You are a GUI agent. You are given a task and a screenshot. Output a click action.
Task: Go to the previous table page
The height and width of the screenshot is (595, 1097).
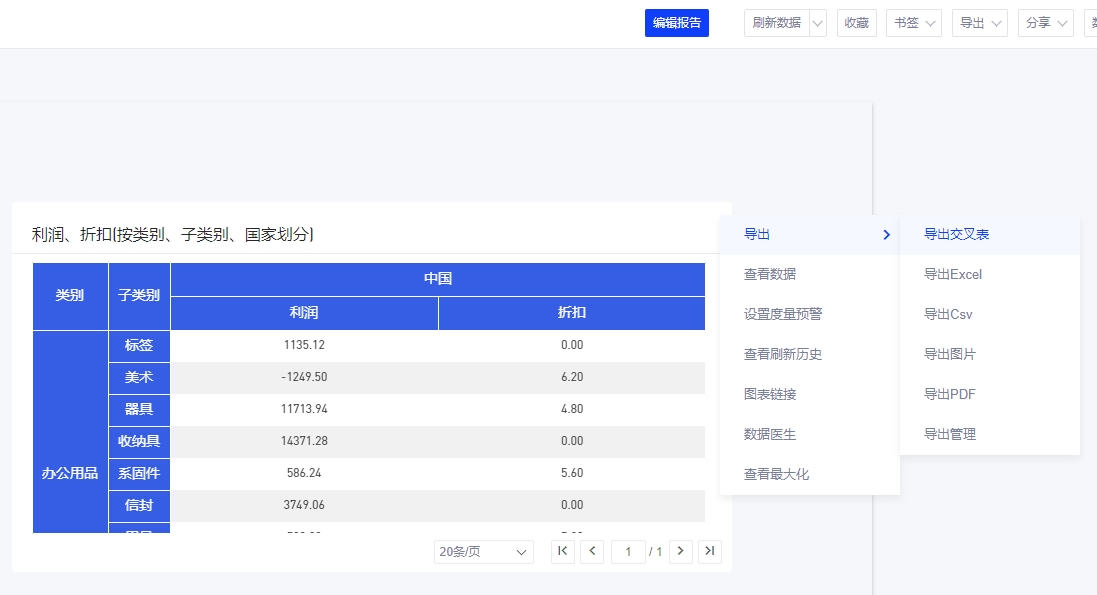[x=592, y=551]
